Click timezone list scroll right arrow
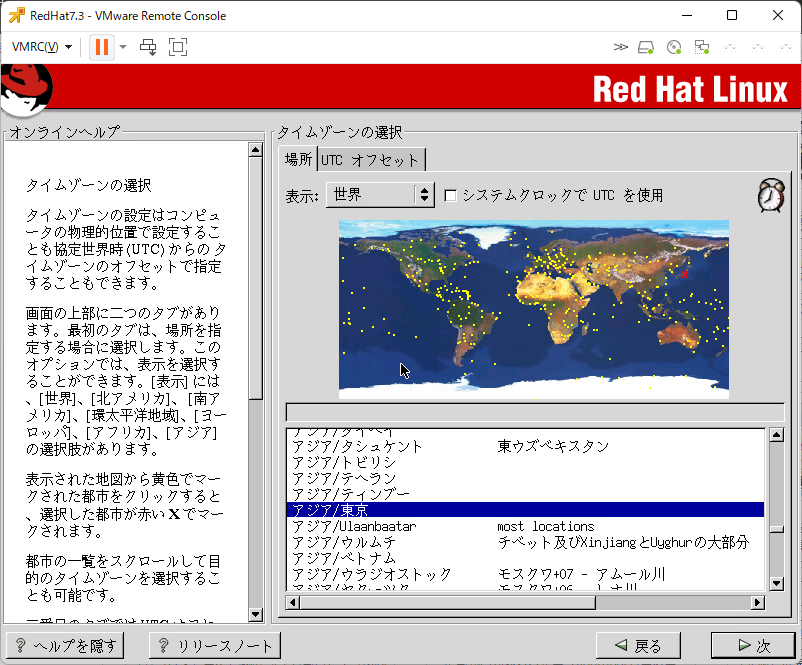This screenshot has height=665, width=802. (x=758, y=603)
